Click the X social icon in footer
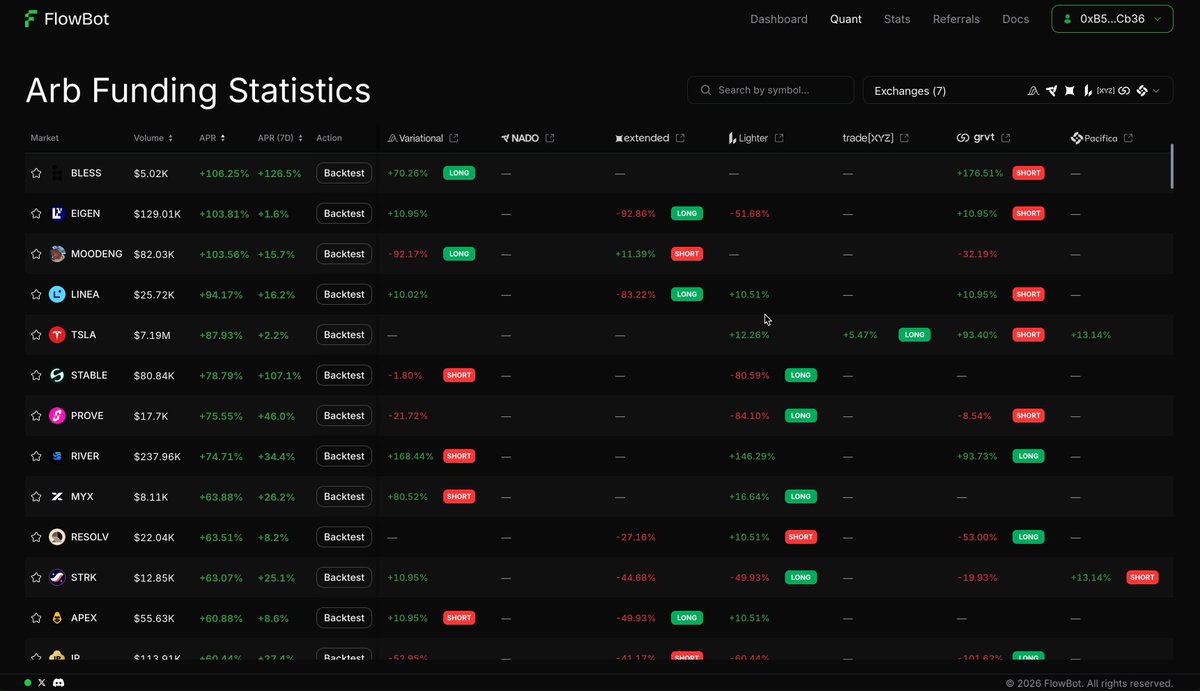This screenshot has width=1200, height=691. 41,683
